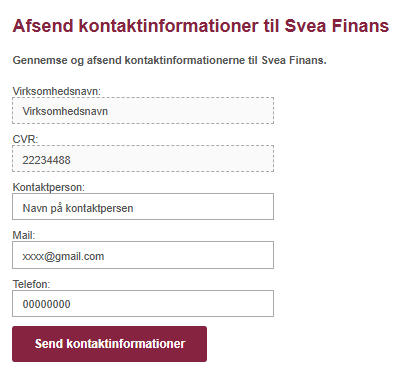The image size is (410, 375).
Task: Click the CVR field label
Action: point(25,139)
